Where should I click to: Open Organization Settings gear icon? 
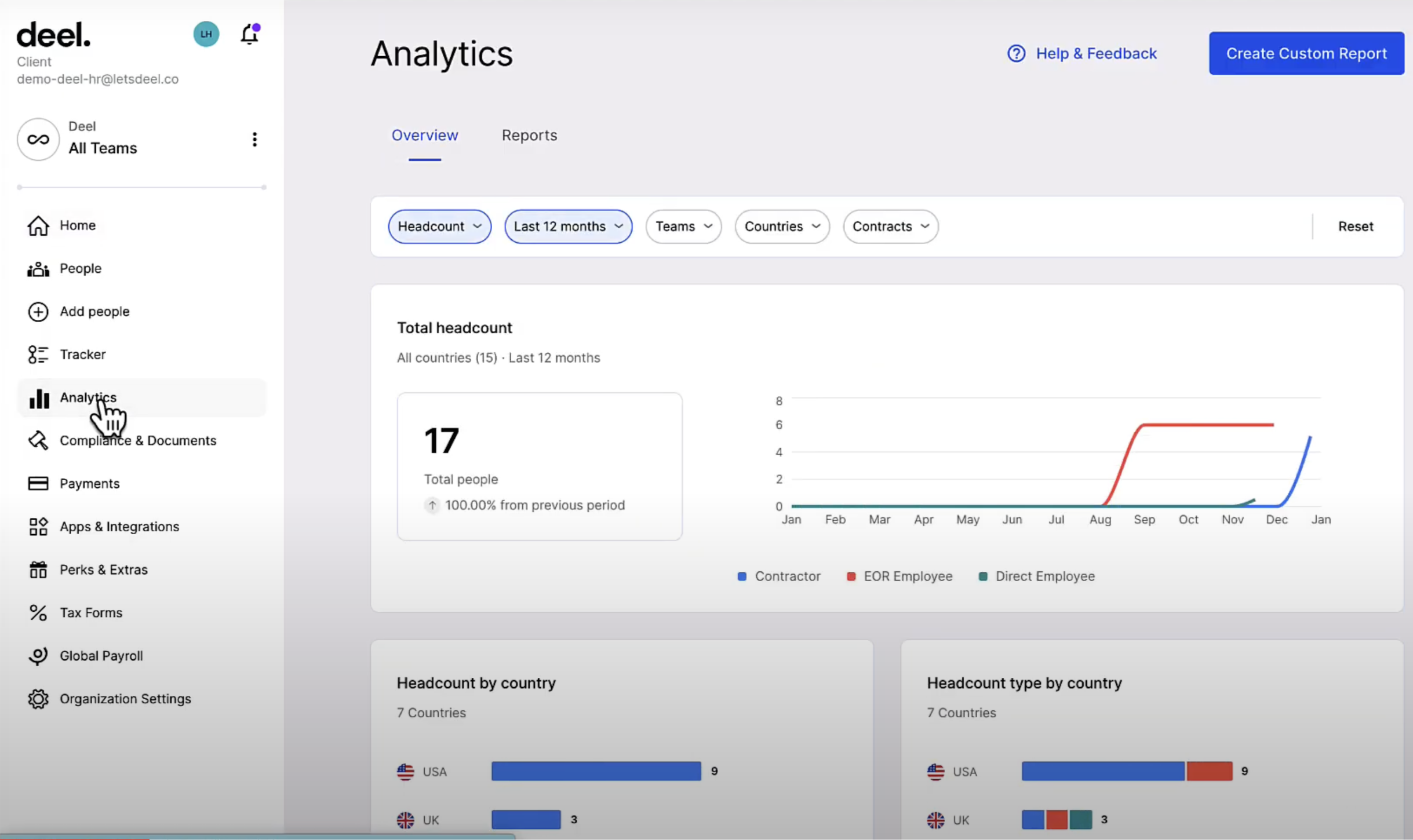click(38, 699)
